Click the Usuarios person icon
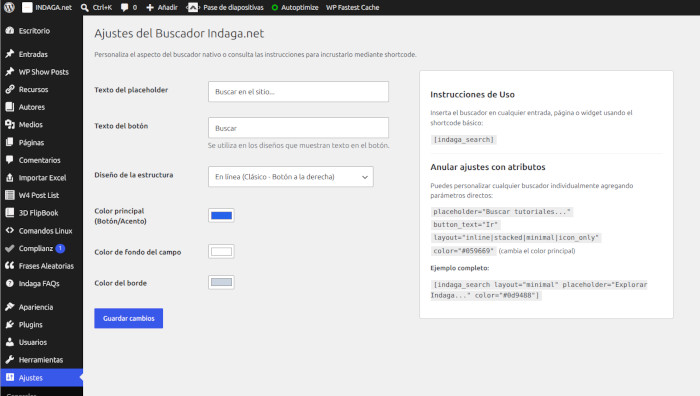This screenshot has height=396, width=700. tap(10, 342)
